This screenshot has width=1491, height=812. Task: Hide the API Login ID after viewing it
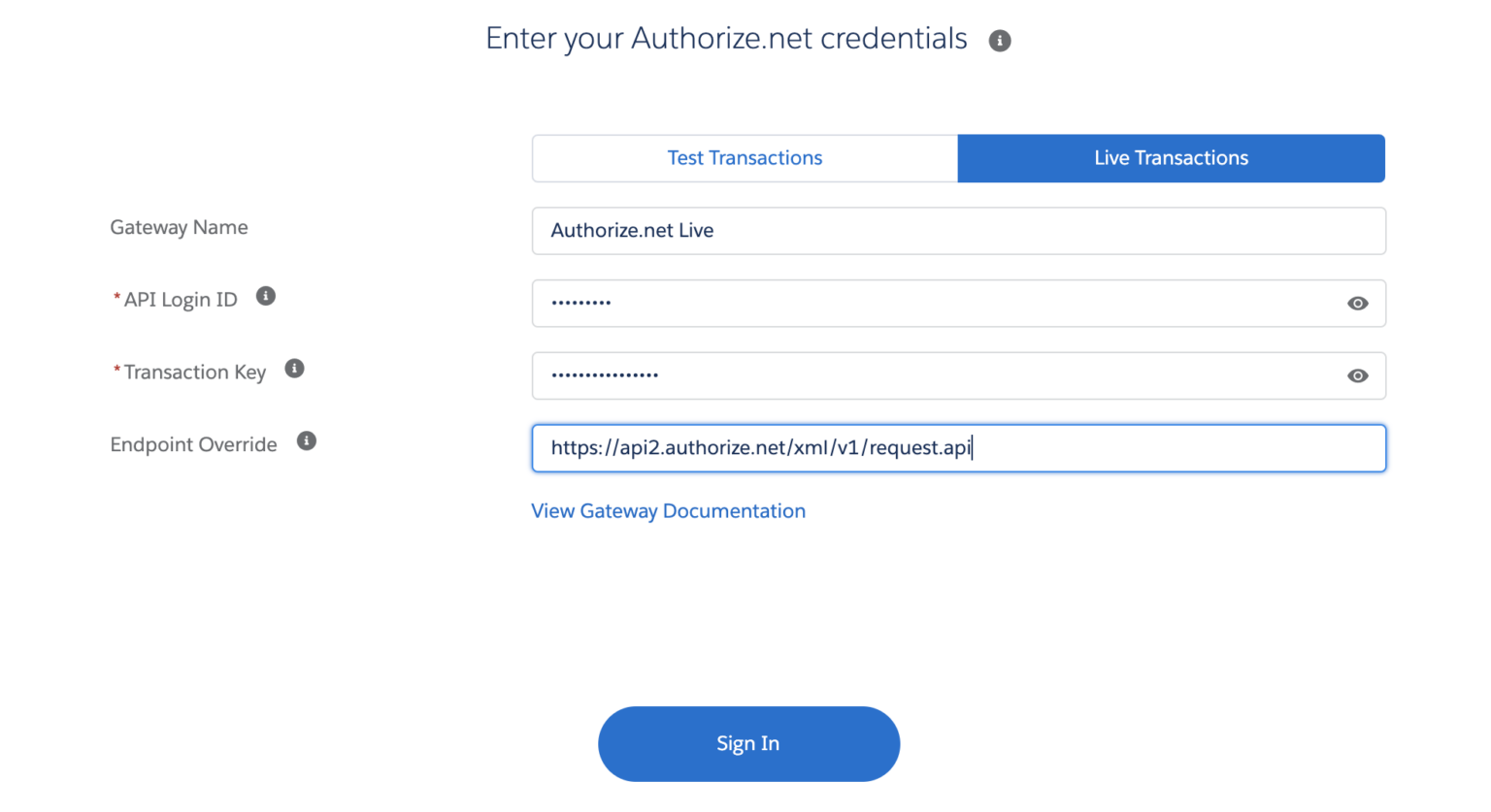(1357, 303)
